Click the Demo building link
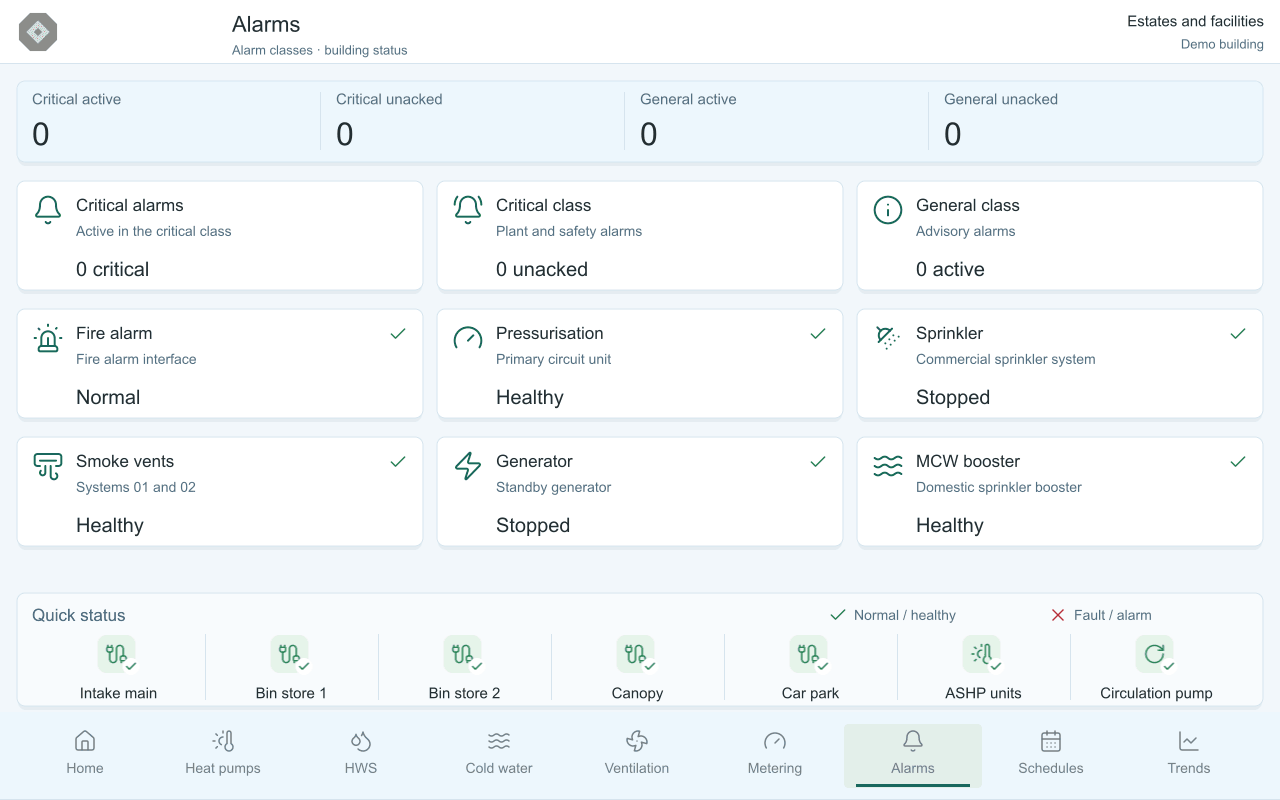Viewport: 1280px width, 800px height. pyautogui.click(x=1222, y=44)
